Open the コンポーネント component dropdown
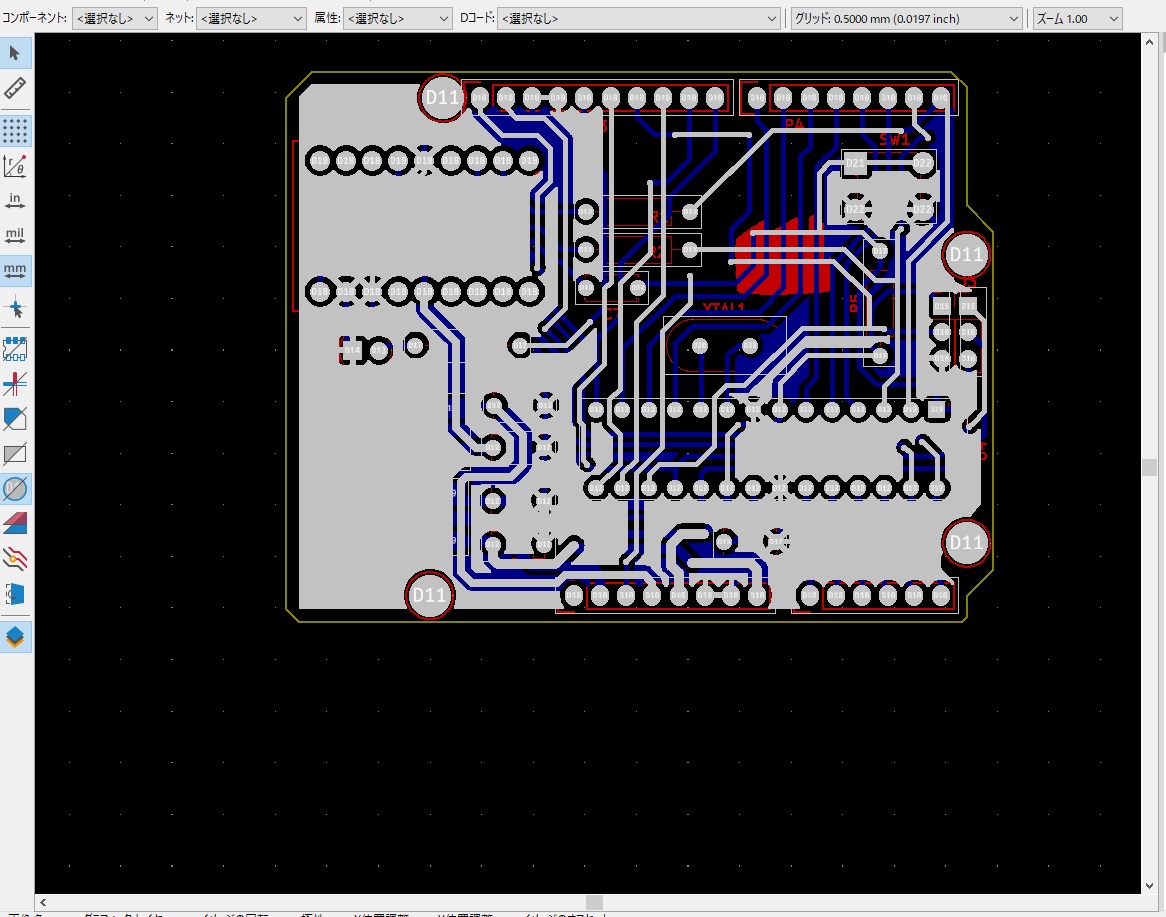 pos(115,18)
